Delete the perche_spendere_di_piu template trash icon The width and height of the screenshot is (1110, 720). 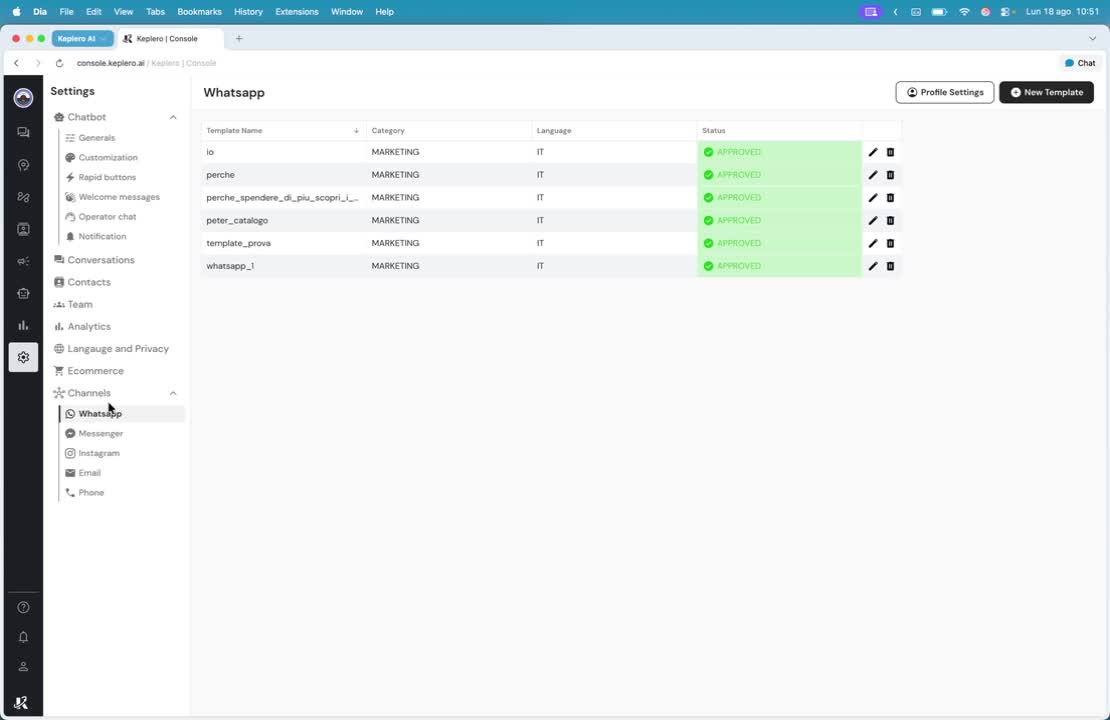pyautogui.click(x=891, y=198)
